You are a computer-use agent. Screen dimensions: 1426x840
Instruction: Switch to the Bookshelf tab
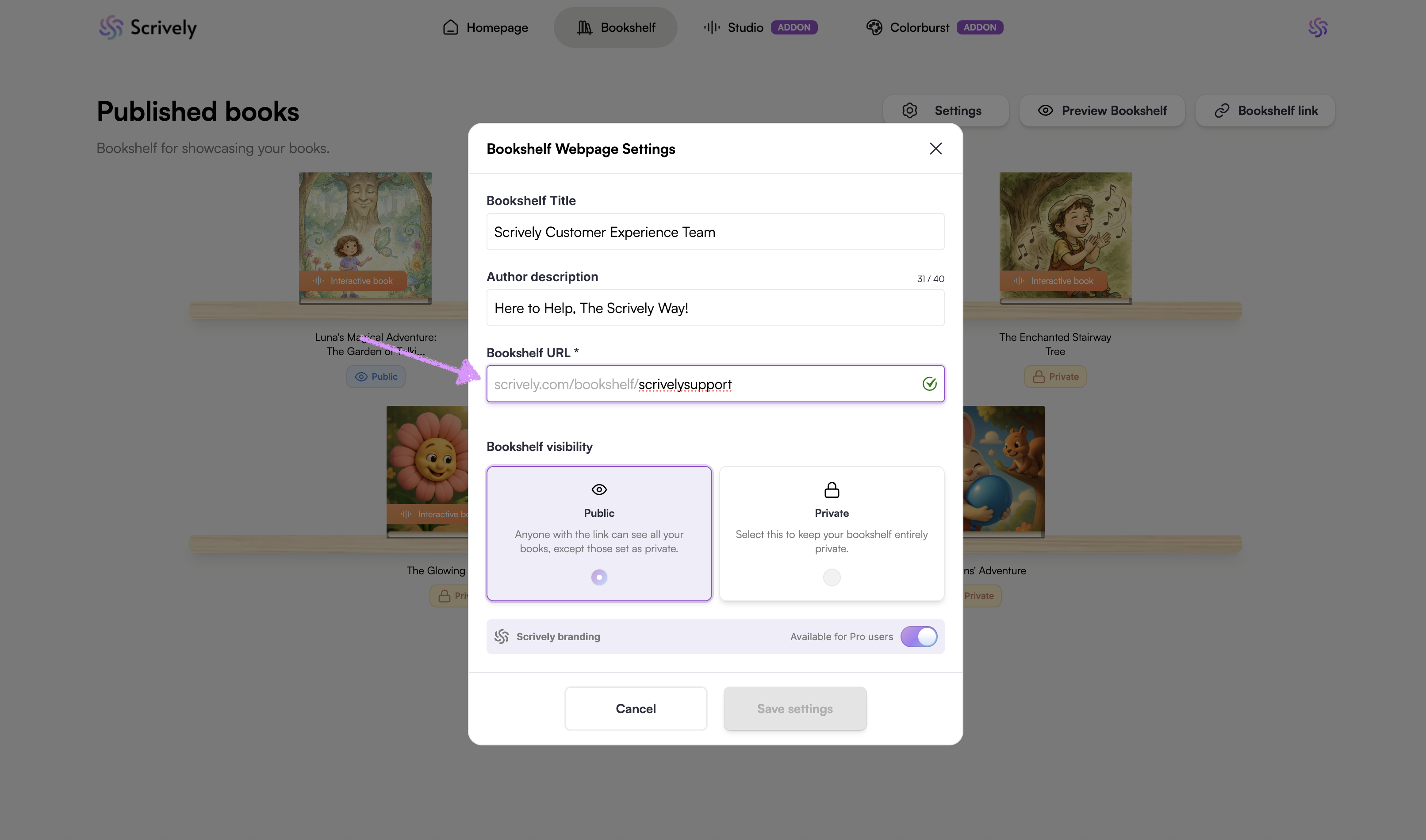(616, 27)
